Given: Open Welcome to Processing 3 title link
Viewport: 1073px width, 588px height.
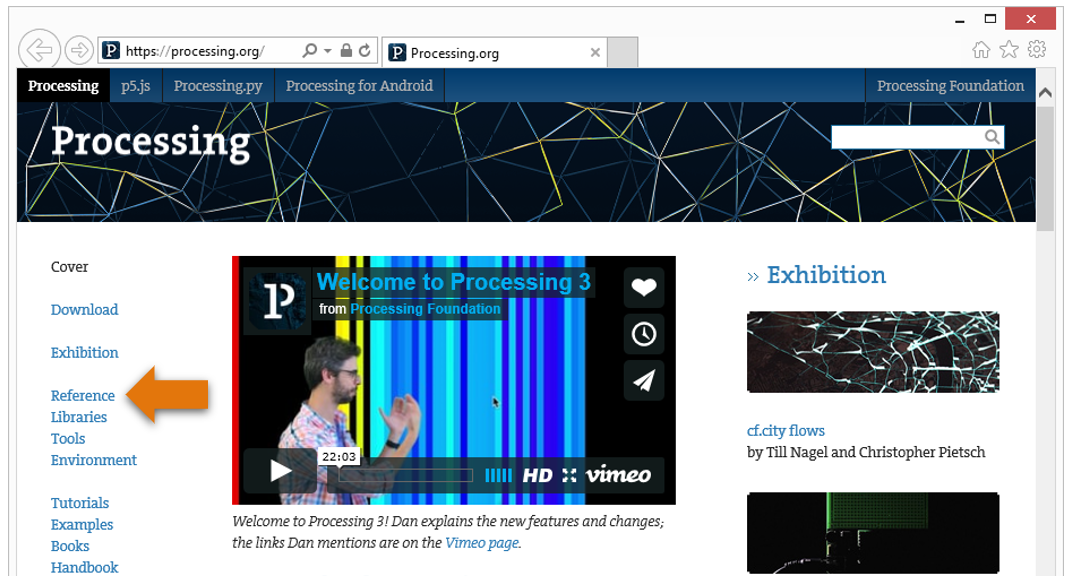Looking at the screenshot, I should click(453, 282).
